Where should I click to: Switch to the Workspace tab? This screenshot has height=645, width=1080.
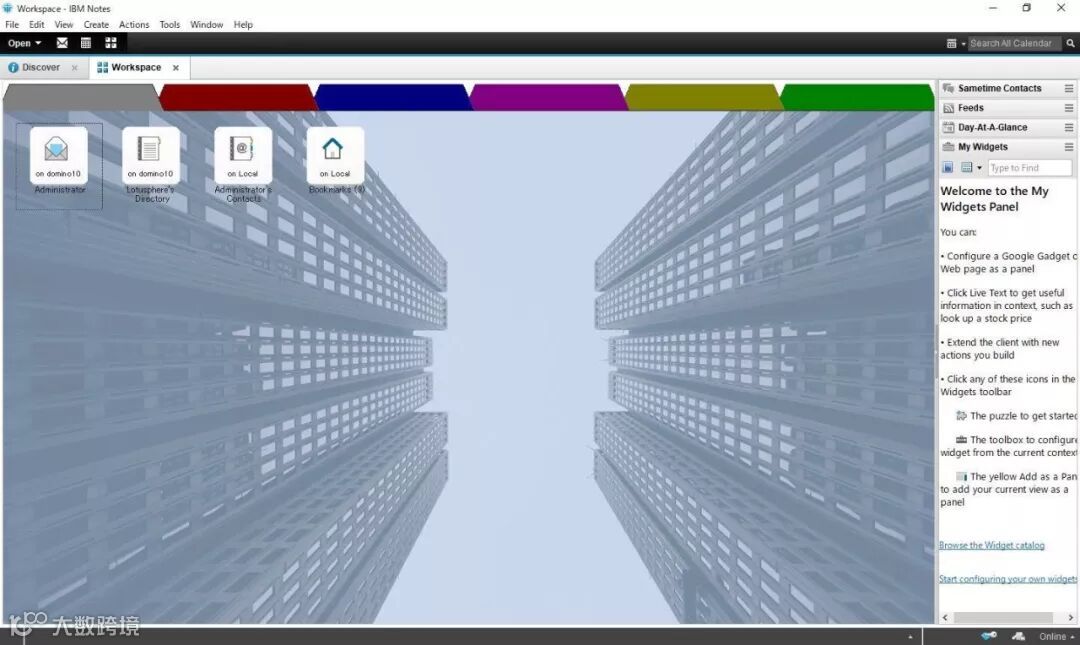click(136, 68)
